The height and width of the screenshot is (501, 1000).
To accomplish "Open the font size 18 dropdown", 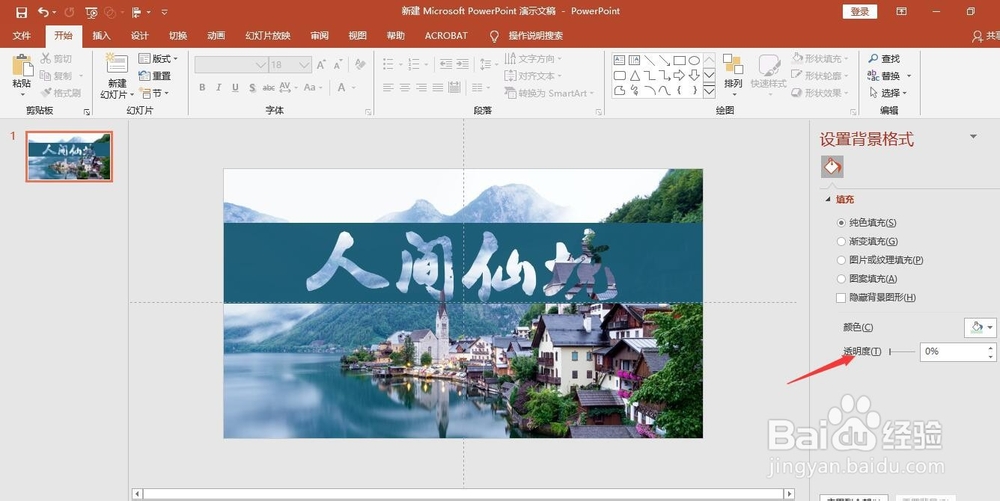I will (304, 64).
